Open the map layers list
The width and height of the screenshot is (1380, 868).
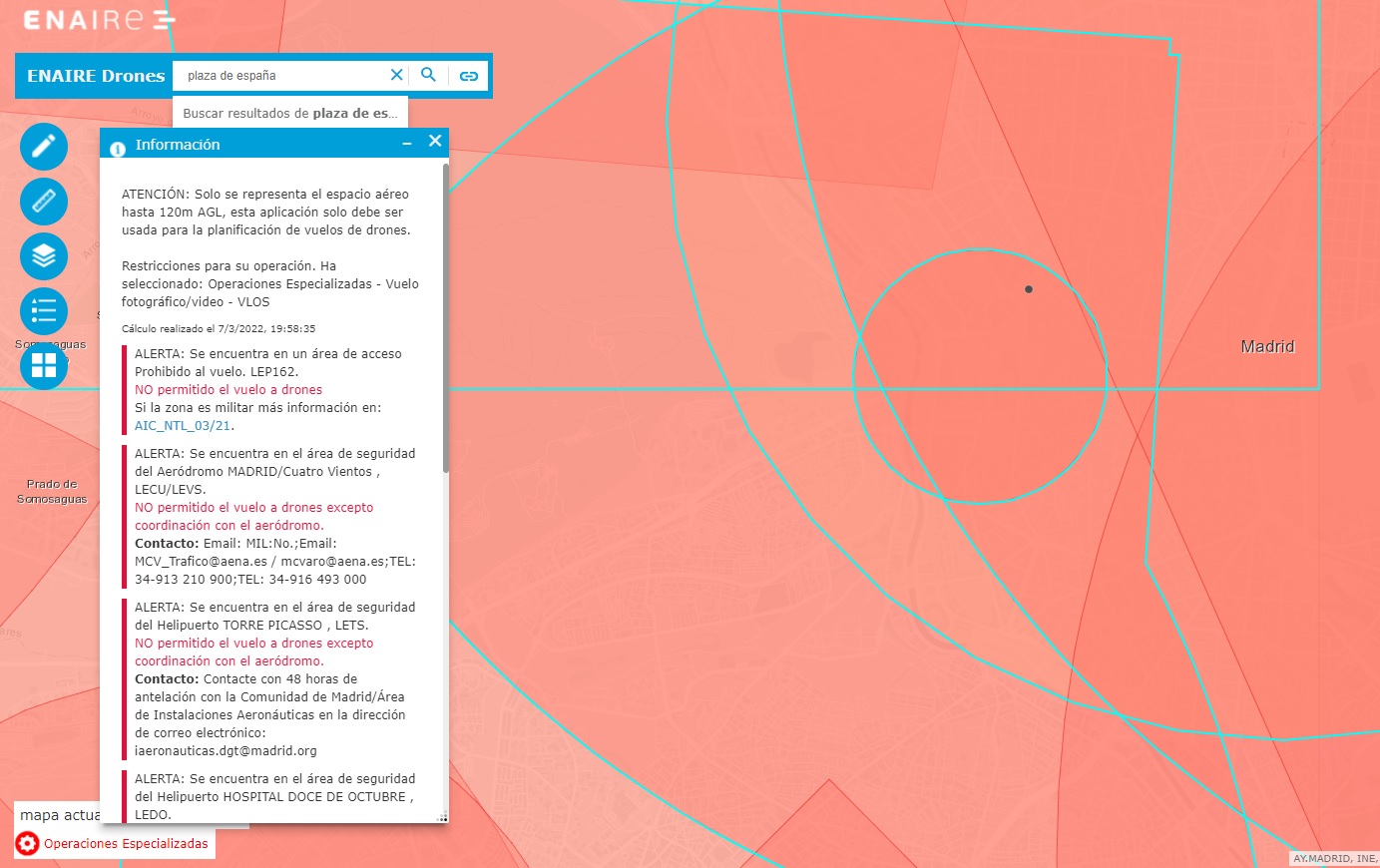click(x=44, y=256)
